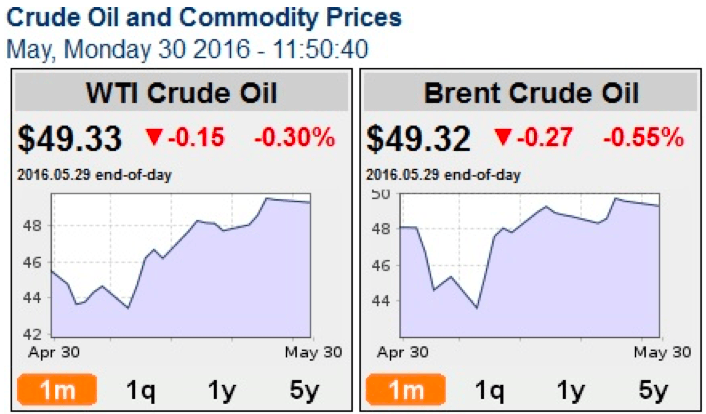Click the WTI -0.30% change value
The height and width of the screenshot is (414, 706).
[x=294, y=138]
